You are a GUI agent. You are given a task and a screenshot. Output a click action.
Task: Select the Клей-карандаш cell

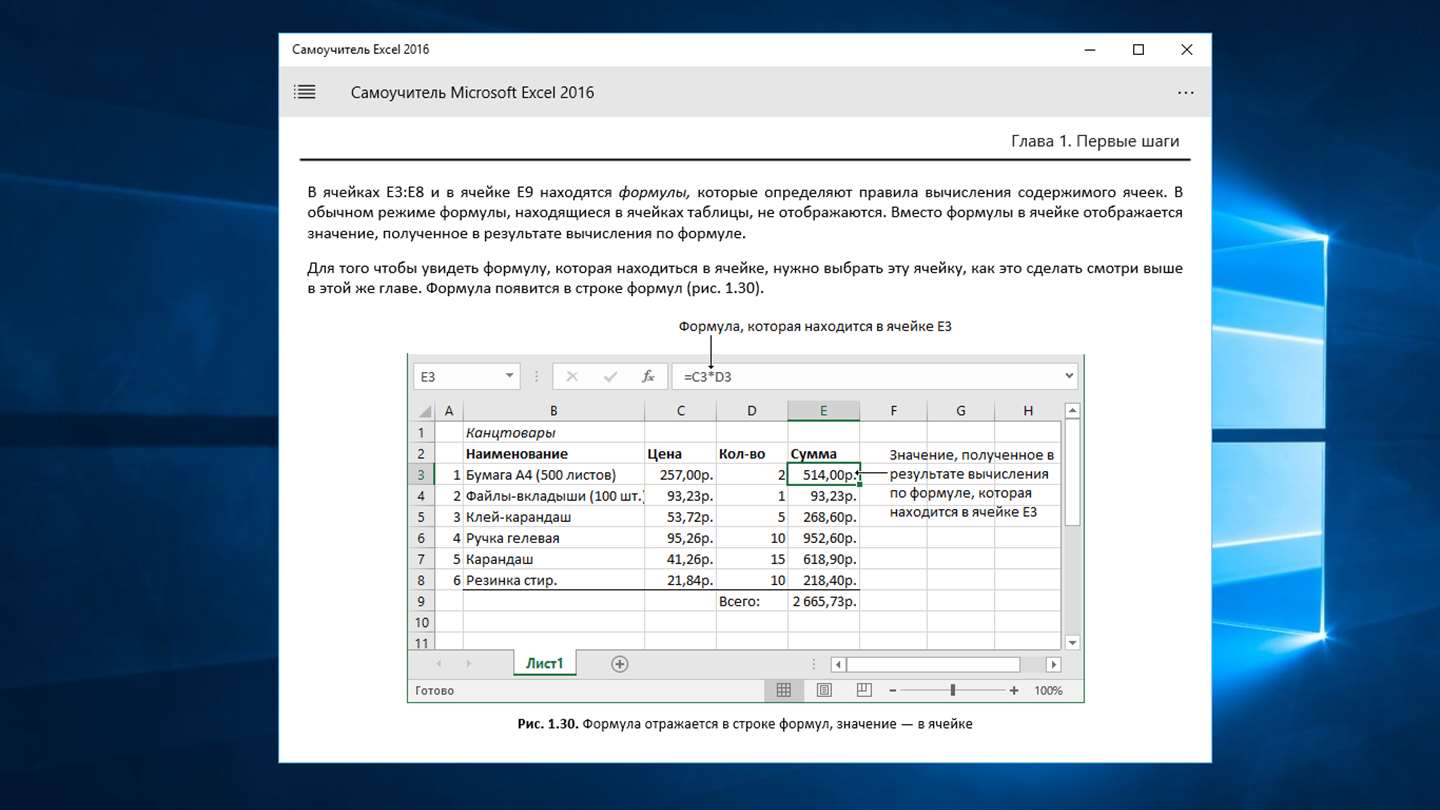click(554, 517)
